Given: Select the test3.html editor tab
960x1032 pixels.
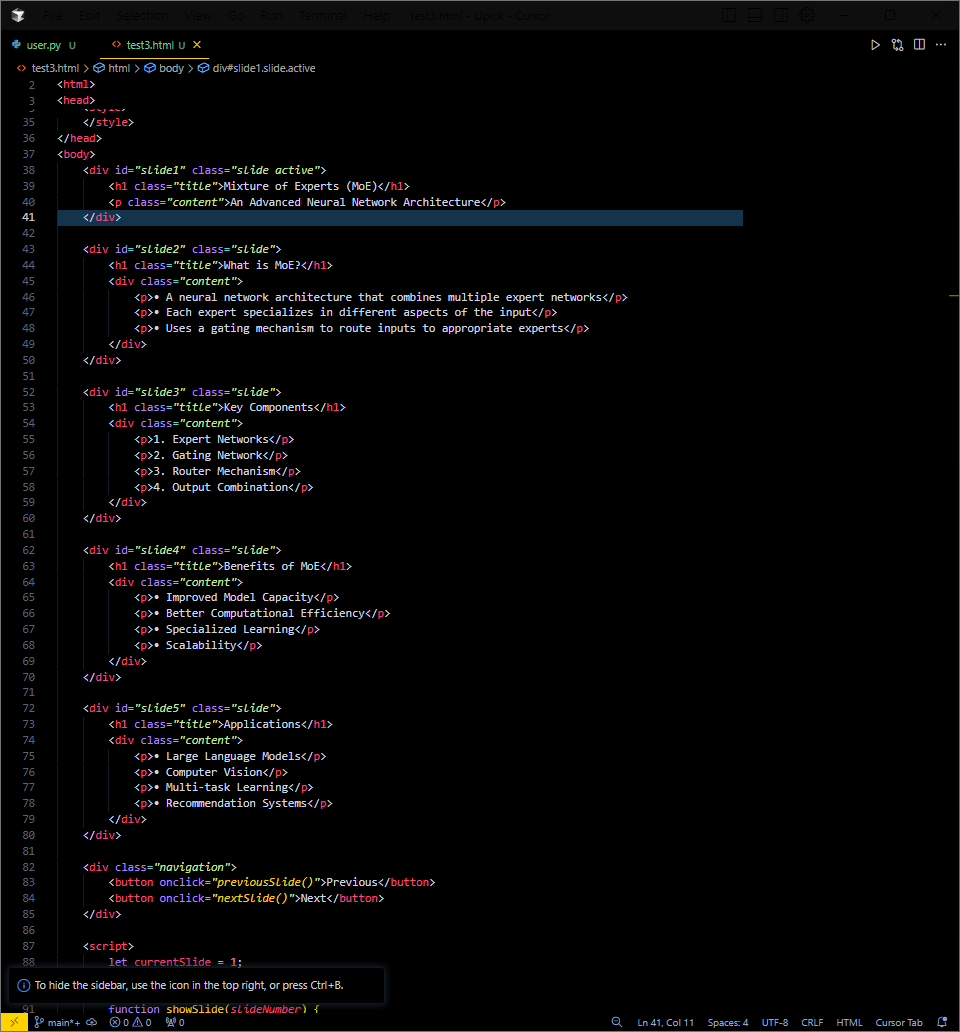Looking at the screenshot, I should tap(150, 45).
